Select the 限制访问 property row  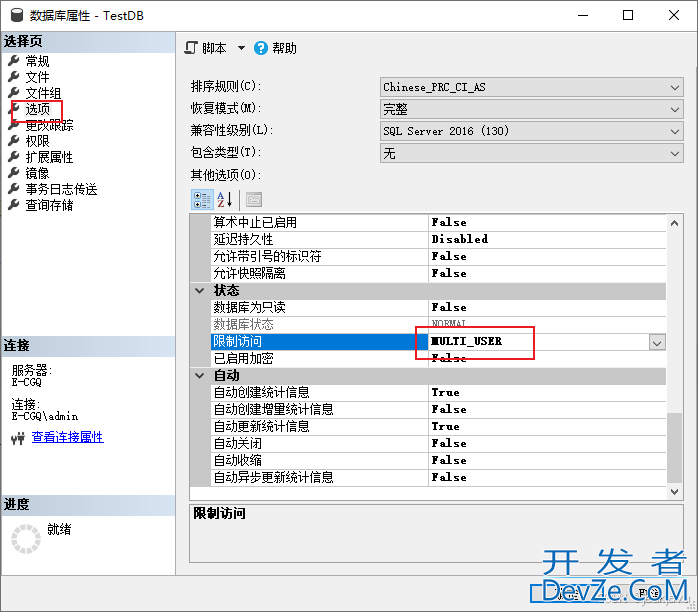(x=438, y=342)
